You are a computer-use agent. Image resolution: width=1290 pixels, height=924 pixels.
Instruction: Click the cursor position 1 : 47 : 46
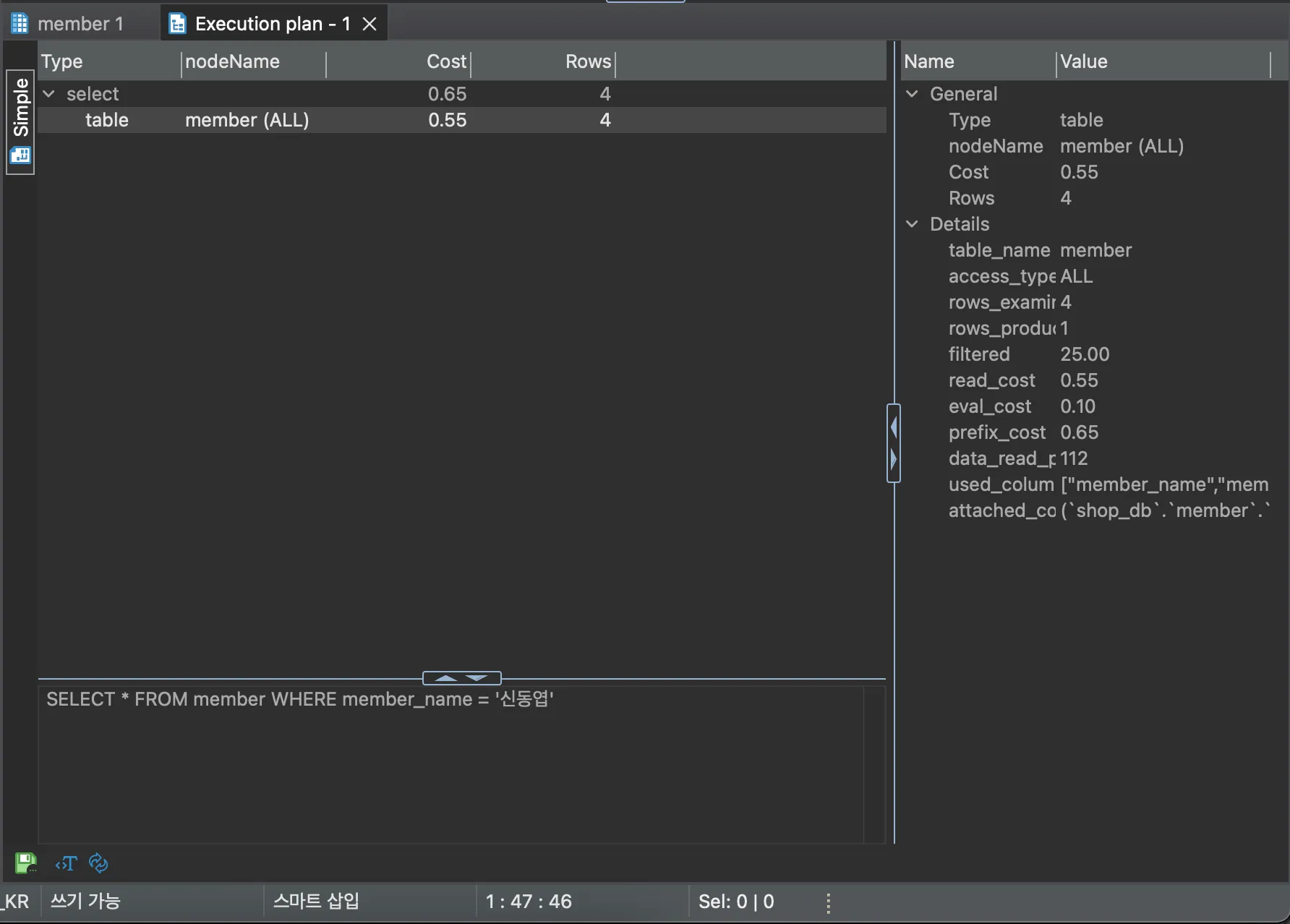529,902
